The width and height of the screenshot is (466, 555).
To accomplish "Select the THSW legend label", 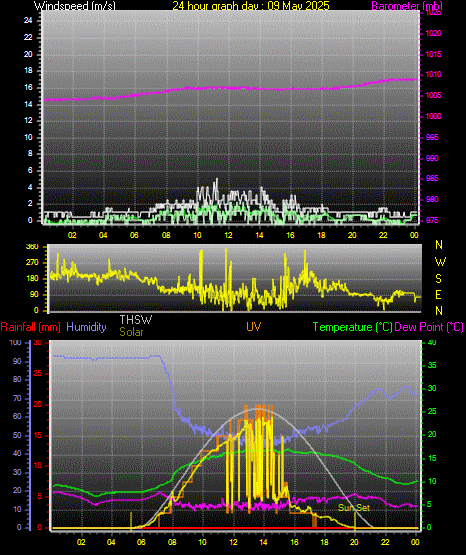I will pos(136,320).
